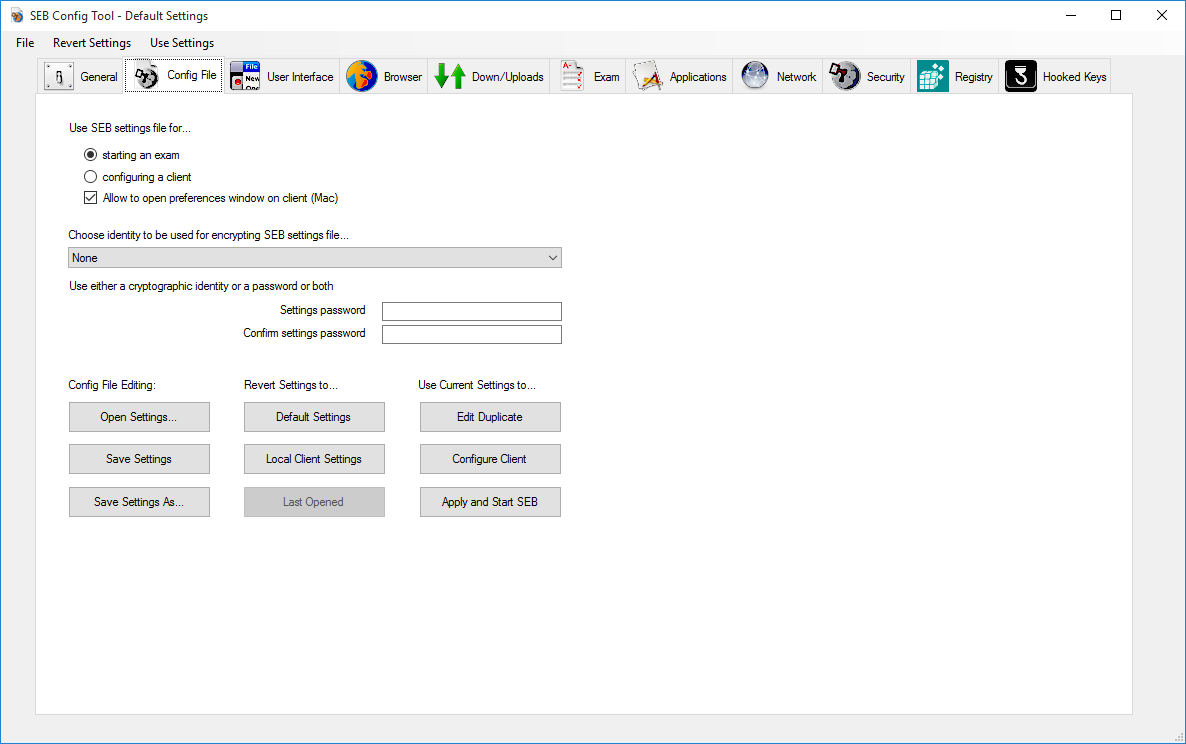Click the User Interface tab icon
This screenshot has width=1186, height=744.
click(x=245, y=76)
